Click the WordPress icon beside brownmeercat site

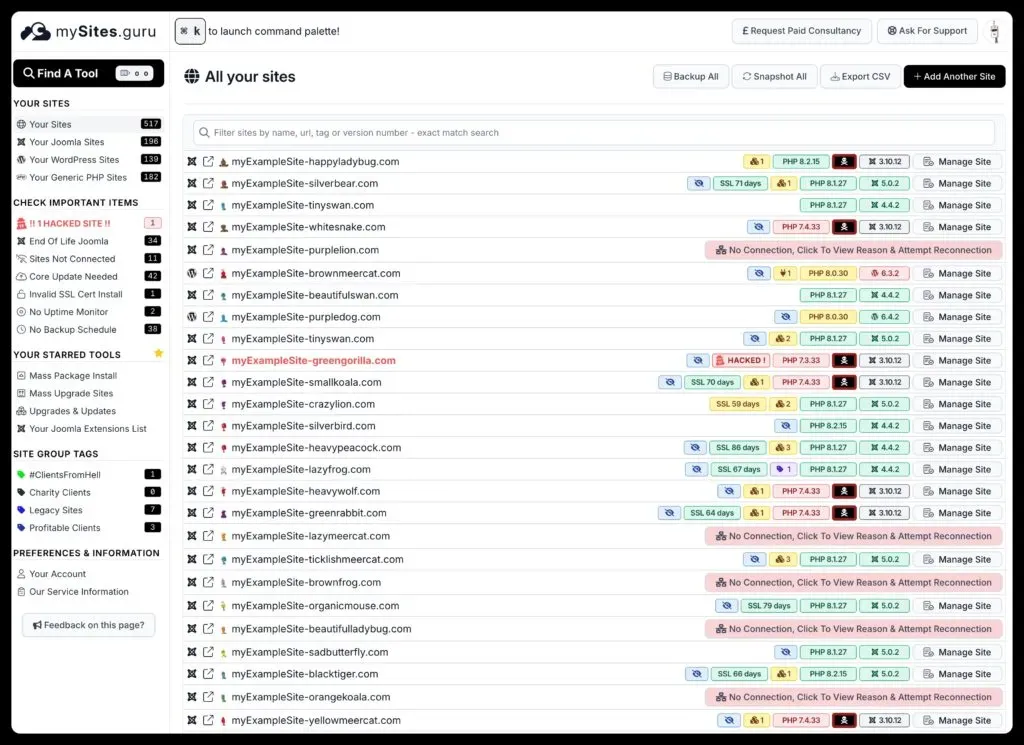click(x=191, y=272)
